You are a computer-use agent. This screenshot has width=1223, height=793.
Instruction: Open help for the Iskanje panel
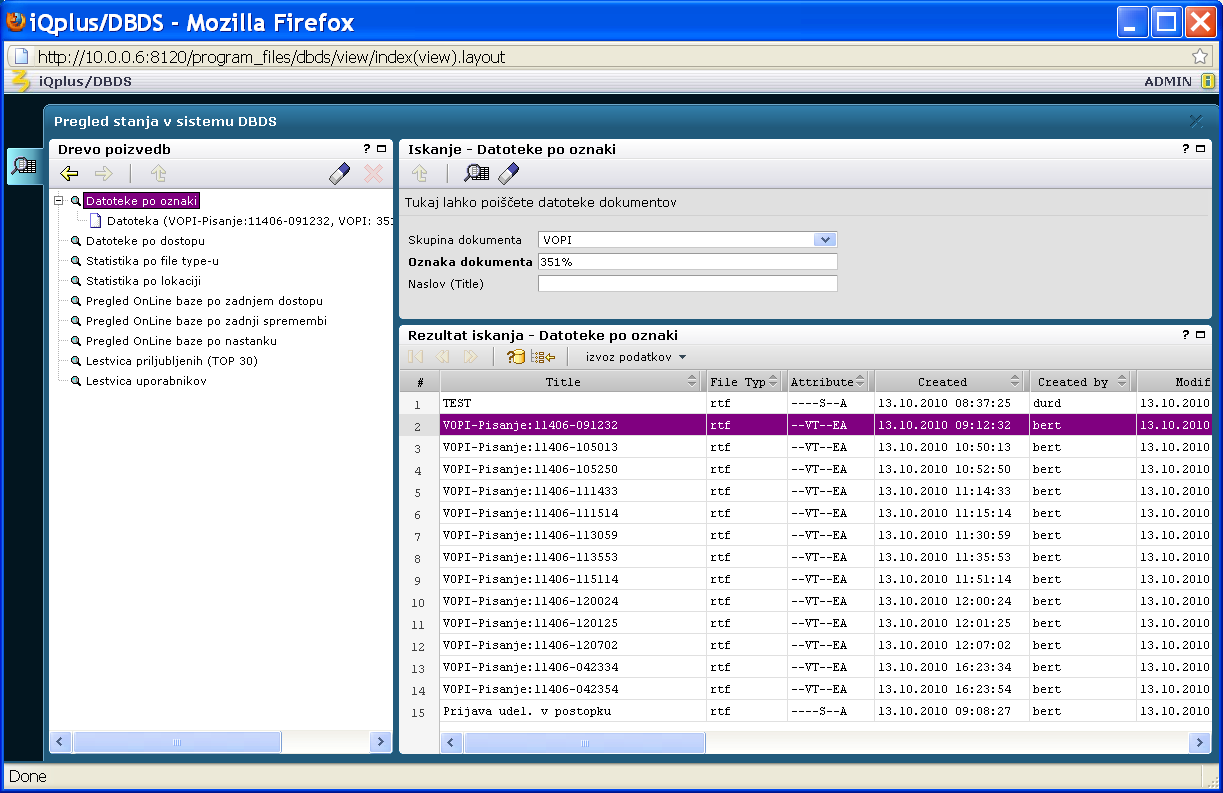(x=1186, y=149)
